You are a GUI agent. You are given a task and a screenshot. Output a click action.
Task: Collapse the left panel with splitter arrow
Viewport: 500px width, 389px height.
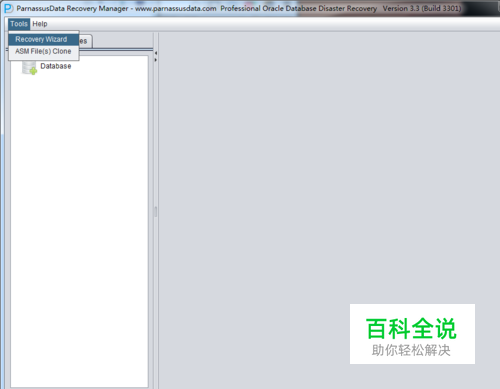coord(156,53)
